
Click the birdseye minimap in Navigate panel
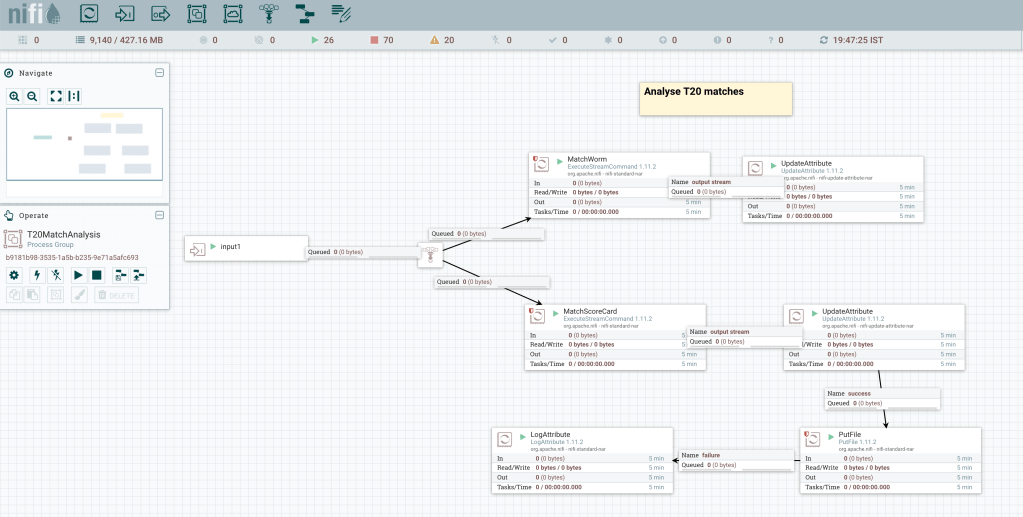[x=84, y=150]
